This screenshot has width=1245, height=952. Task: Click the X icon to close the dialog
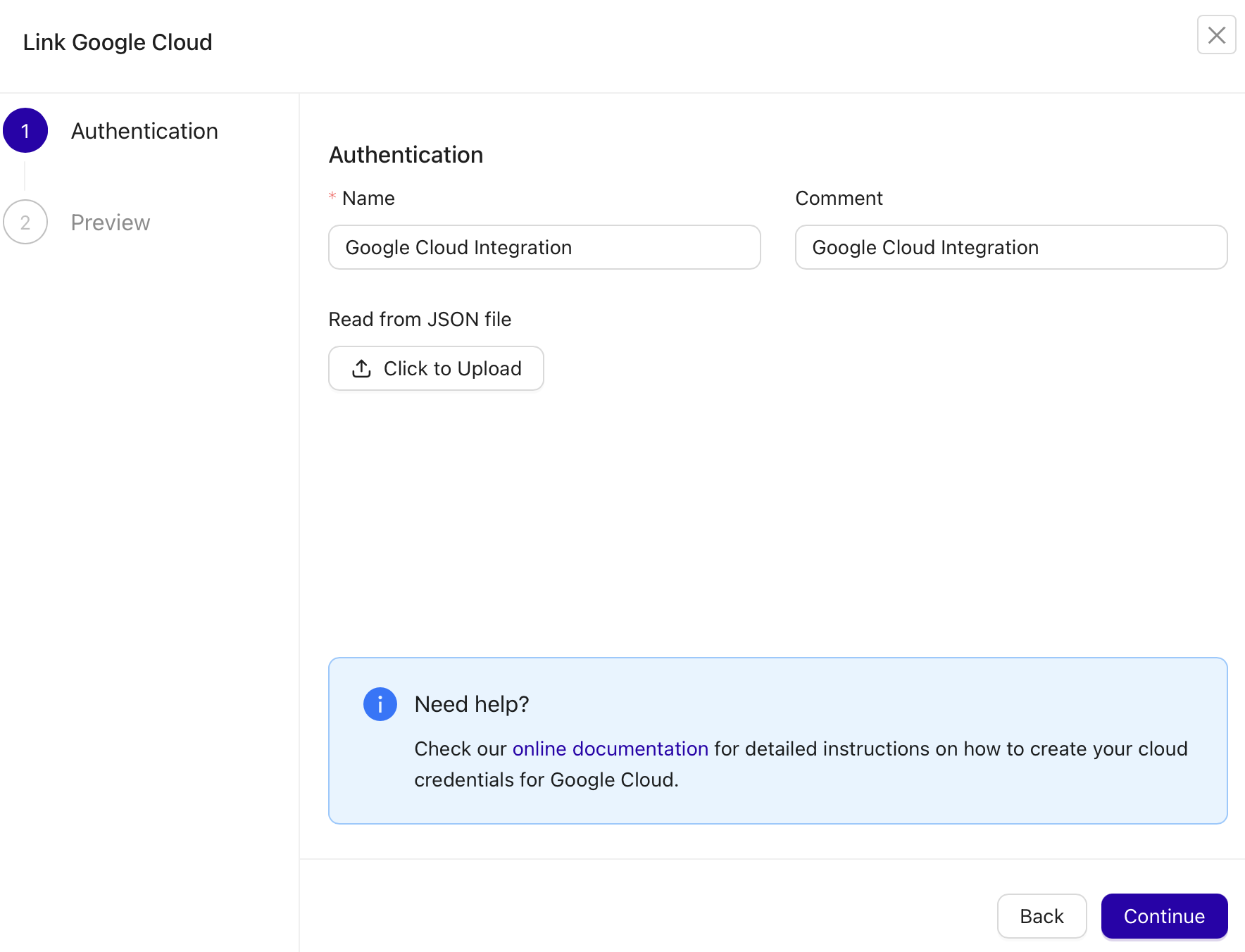[x=1216, y=35]
